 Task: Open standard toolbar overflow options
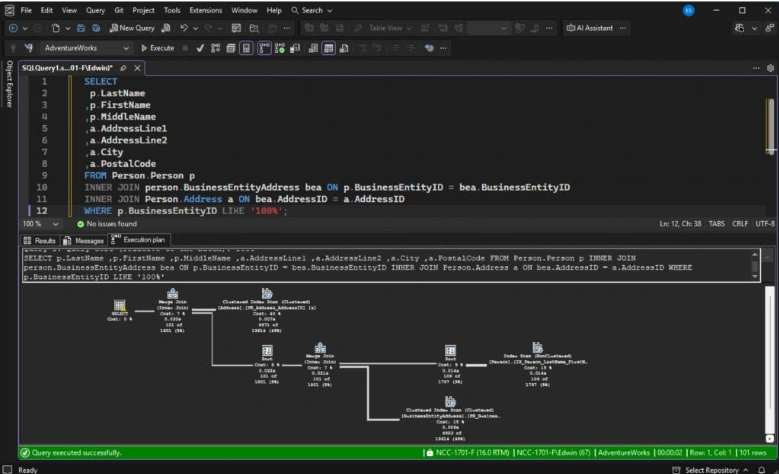(x=287, y=28)
